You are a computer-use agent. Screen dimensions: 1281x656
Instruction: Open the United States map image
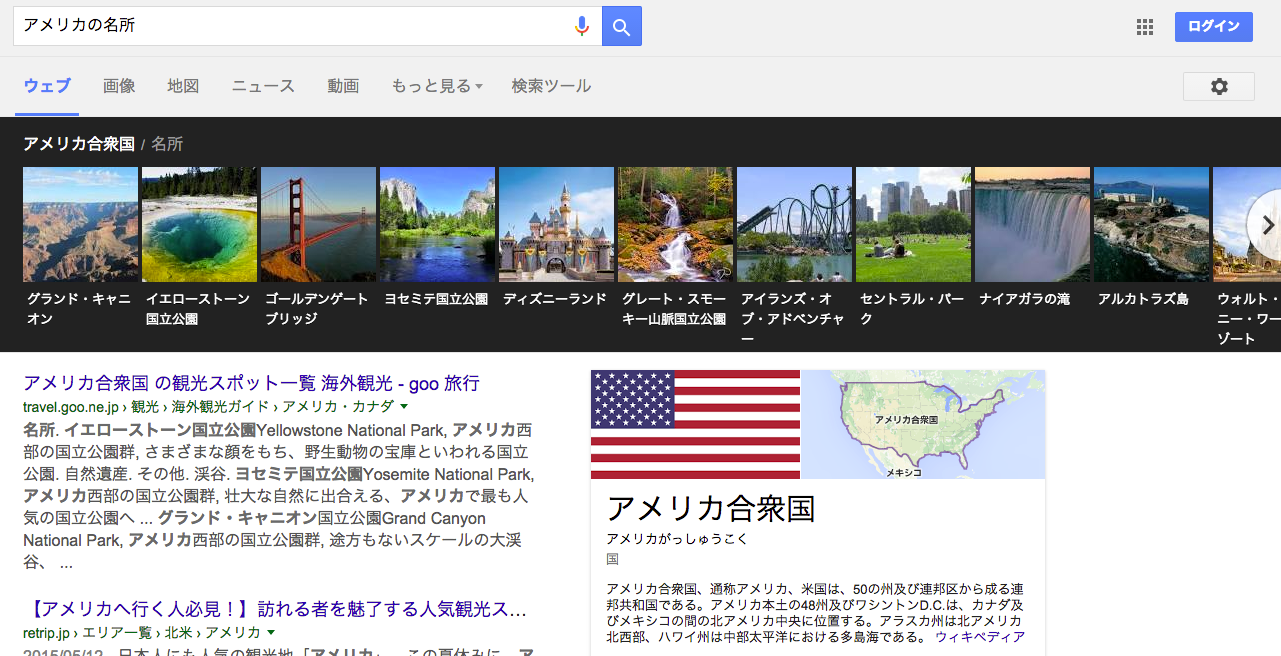point(923,424)
